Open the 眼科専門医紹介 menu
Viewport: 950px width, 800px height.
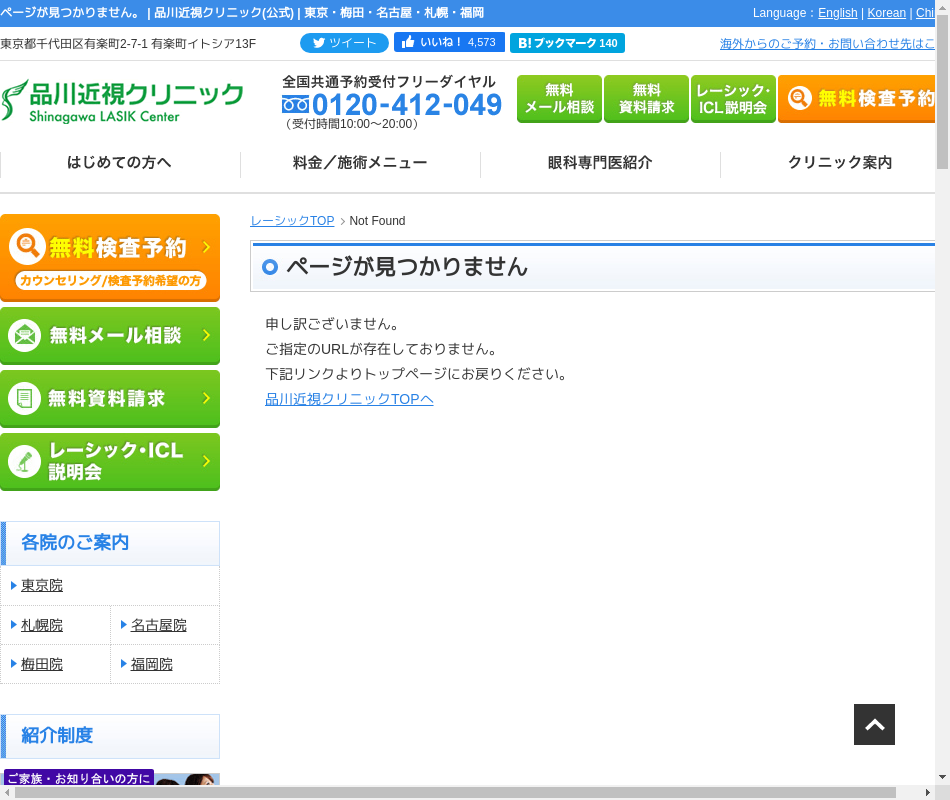[x=600, y=162]
